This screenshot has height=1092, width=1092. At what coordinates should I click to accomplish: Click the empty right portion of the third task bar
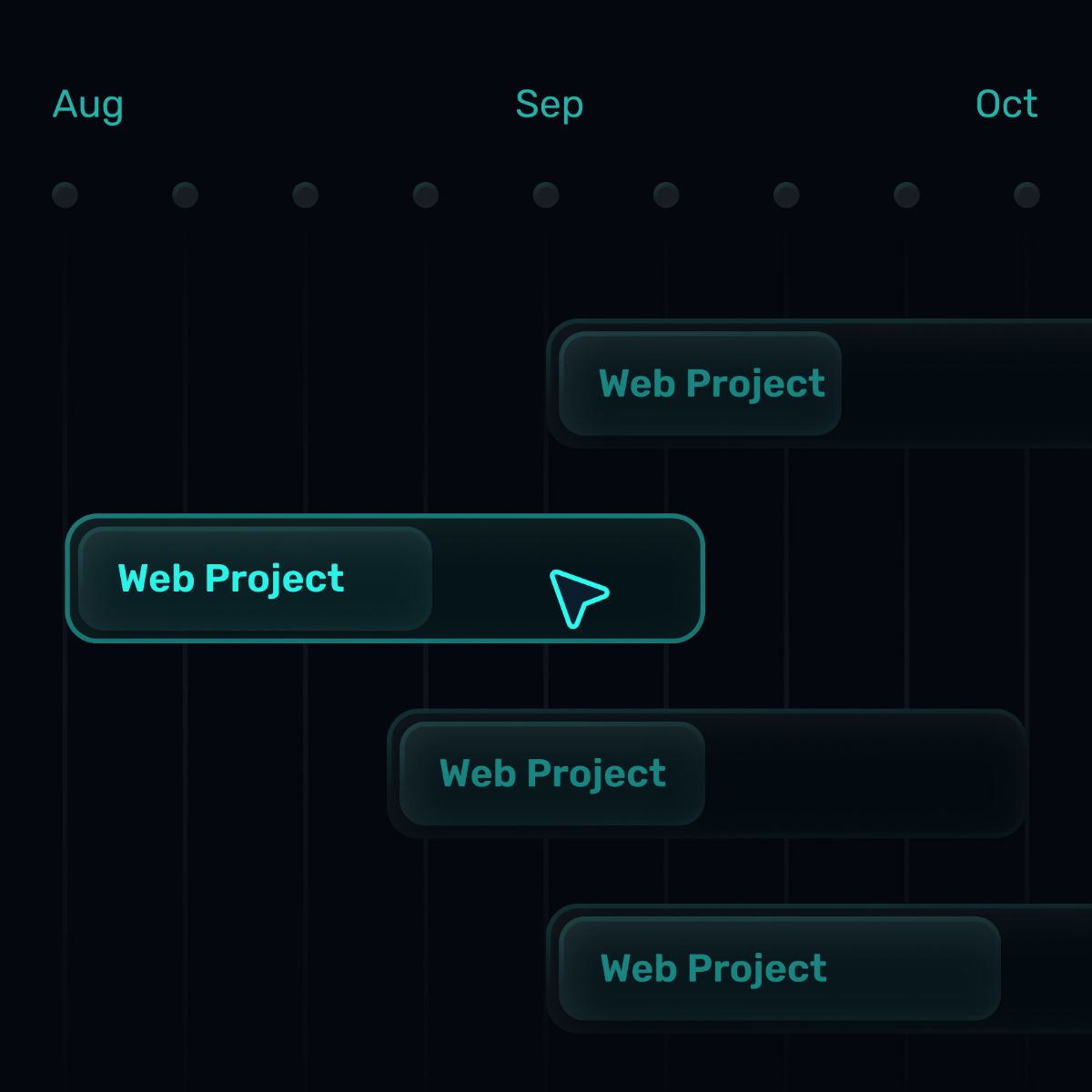864,773
